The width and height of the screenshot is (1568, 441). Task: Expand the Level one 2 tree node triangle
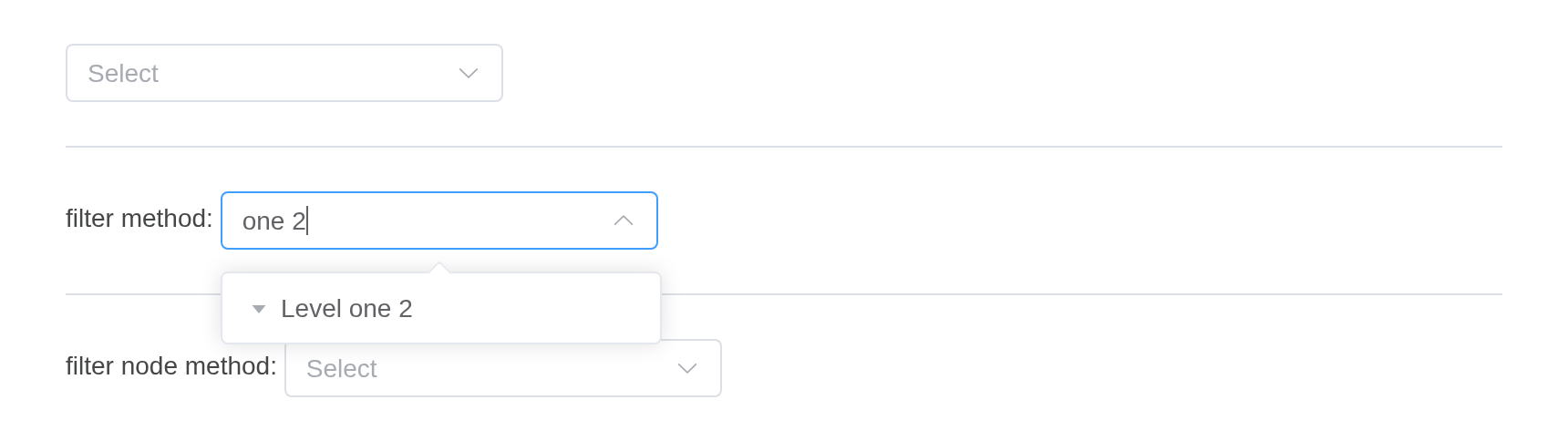(x=259, y=309)
